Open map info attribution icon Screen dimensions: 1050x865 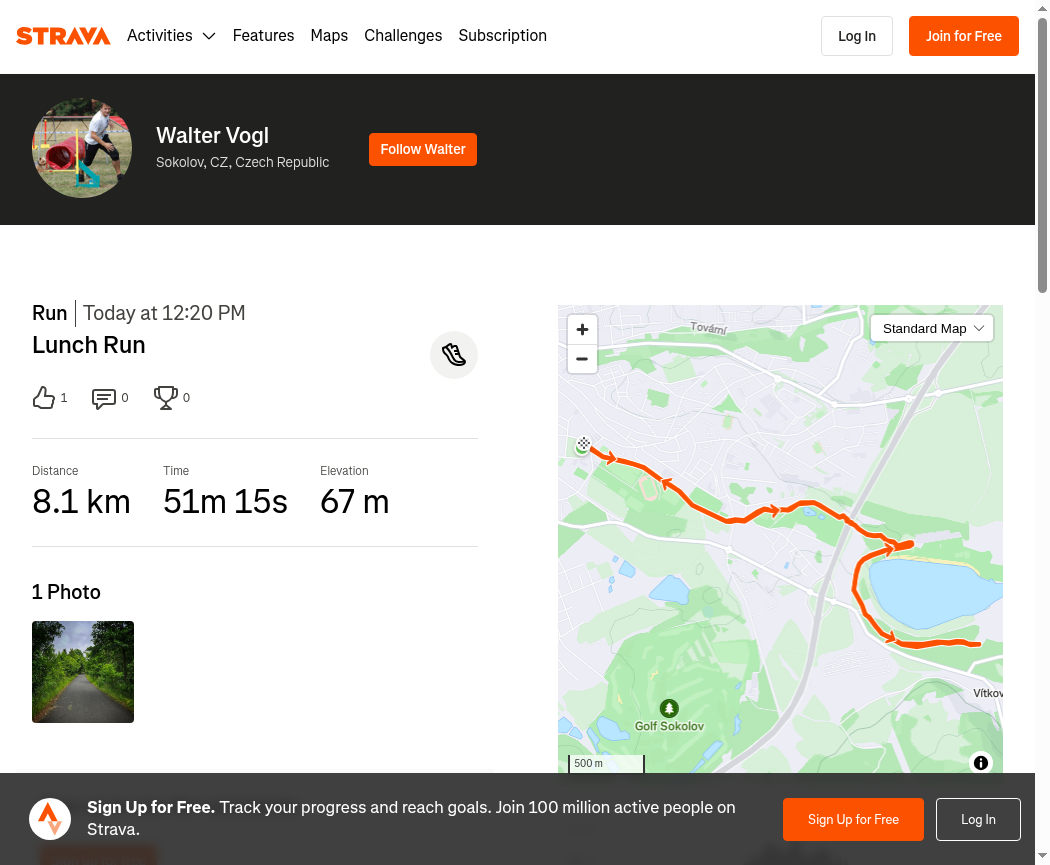(x=981, y=763)
